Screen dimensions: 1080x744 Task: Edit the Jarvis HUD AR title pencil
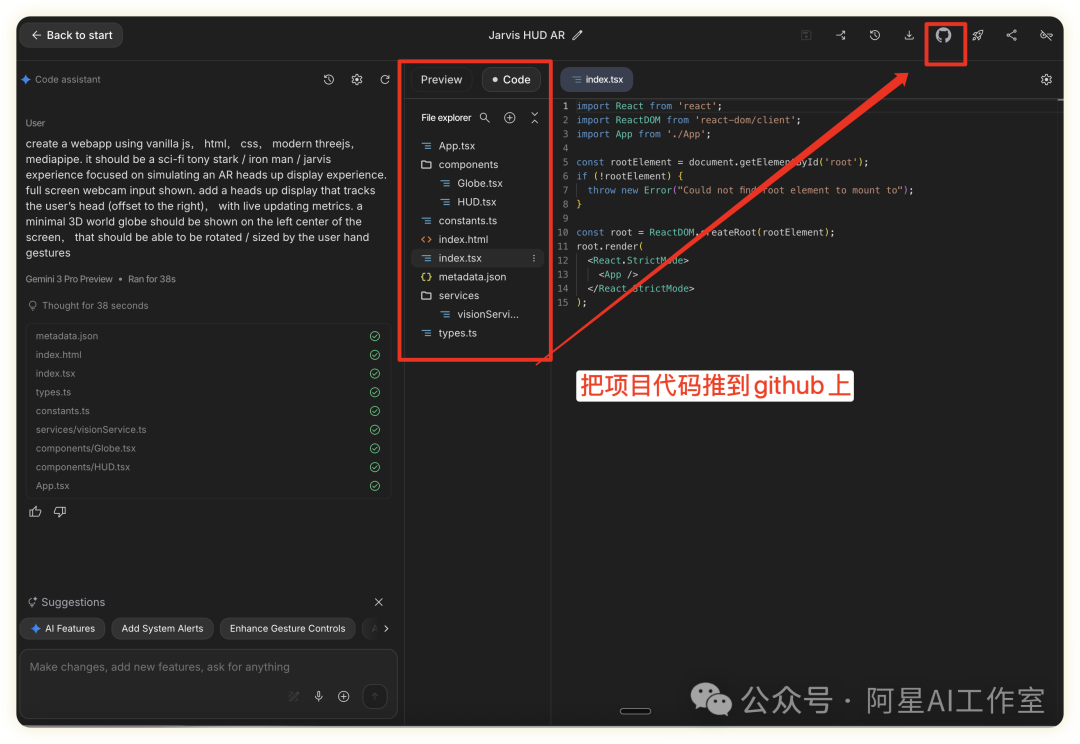(x=577, y=35)
